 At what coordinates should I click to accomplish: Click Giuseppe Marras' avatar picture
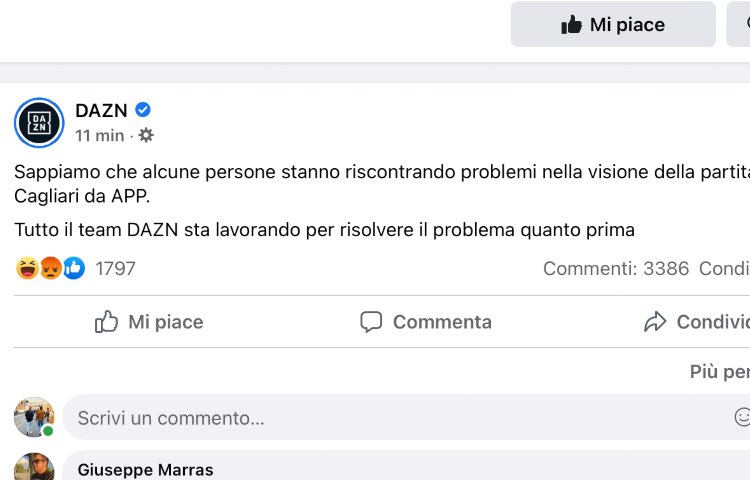(x=34, y=468)
